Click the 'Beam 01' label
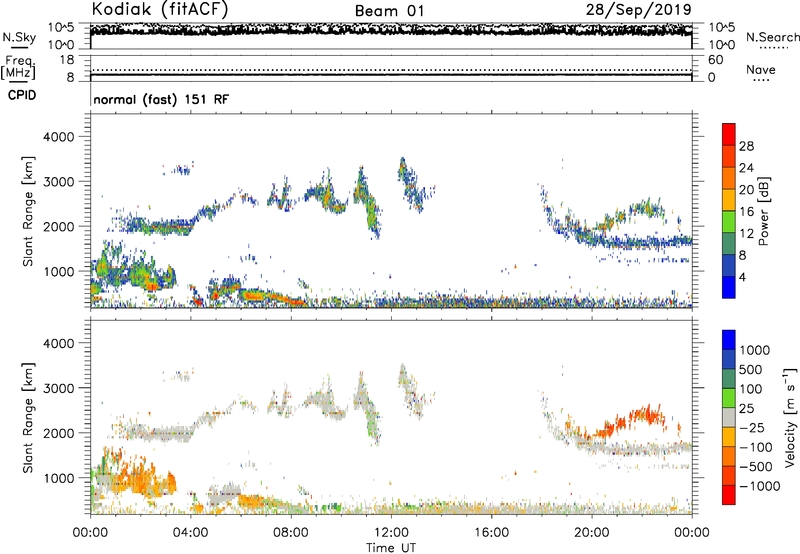The width and height of the screenshot is (800, 554). [389, 11]
